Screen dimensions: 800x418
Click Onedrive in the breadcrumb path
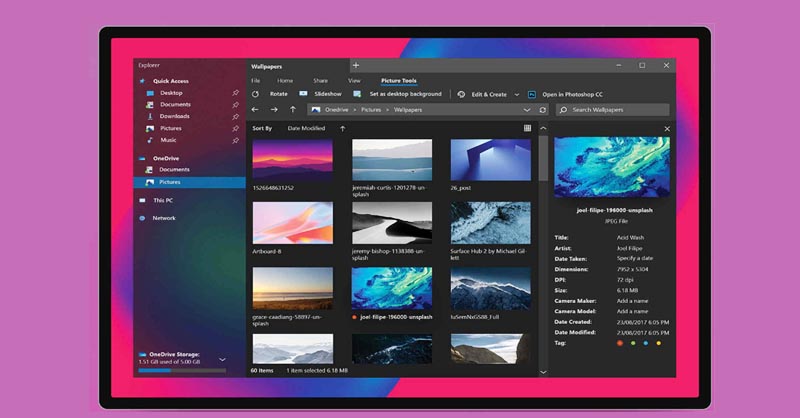tap(337, 110)
